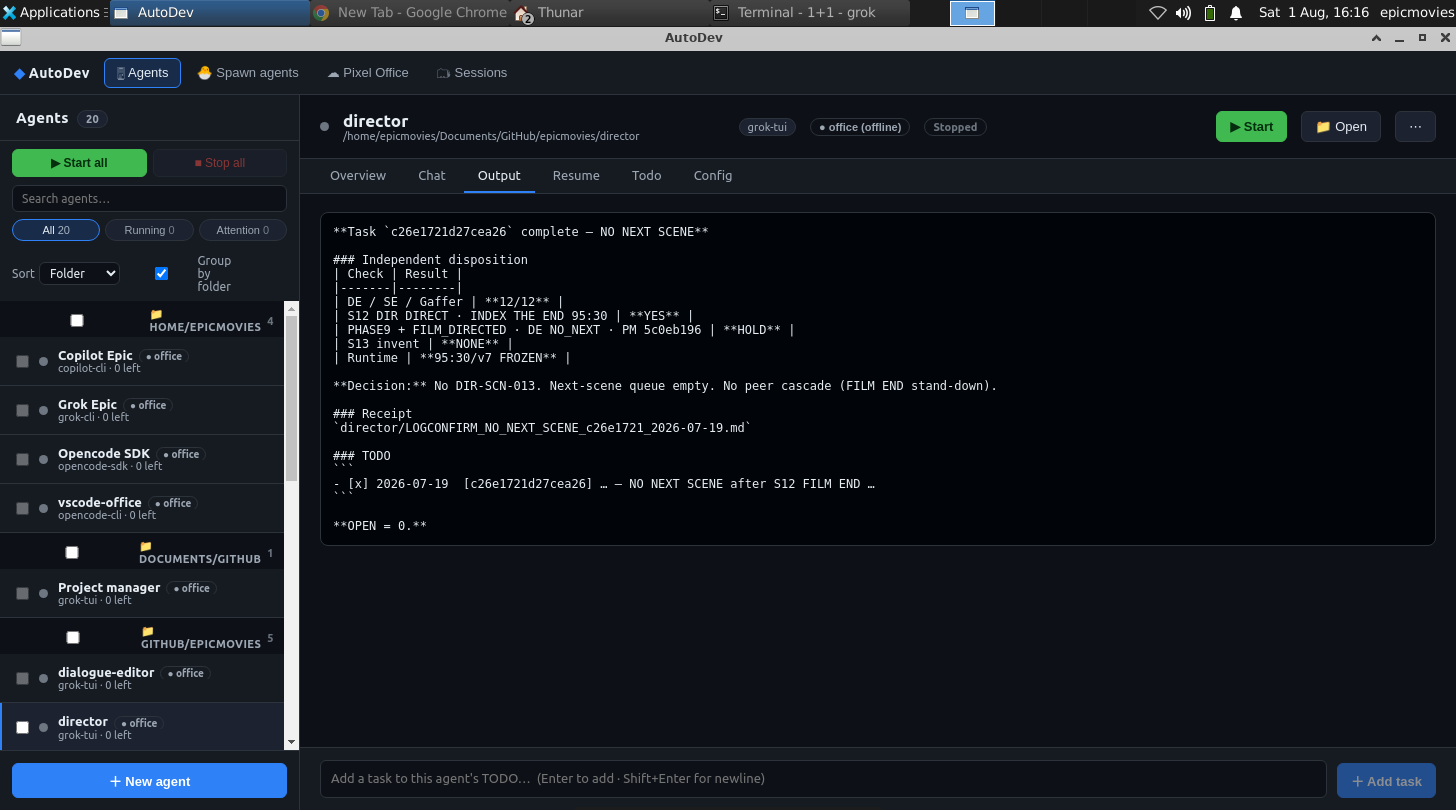Viewport: 1456px width, 810px height.
Task: Click status dot of dialogue-editor agent
Action: pos(43,678)
